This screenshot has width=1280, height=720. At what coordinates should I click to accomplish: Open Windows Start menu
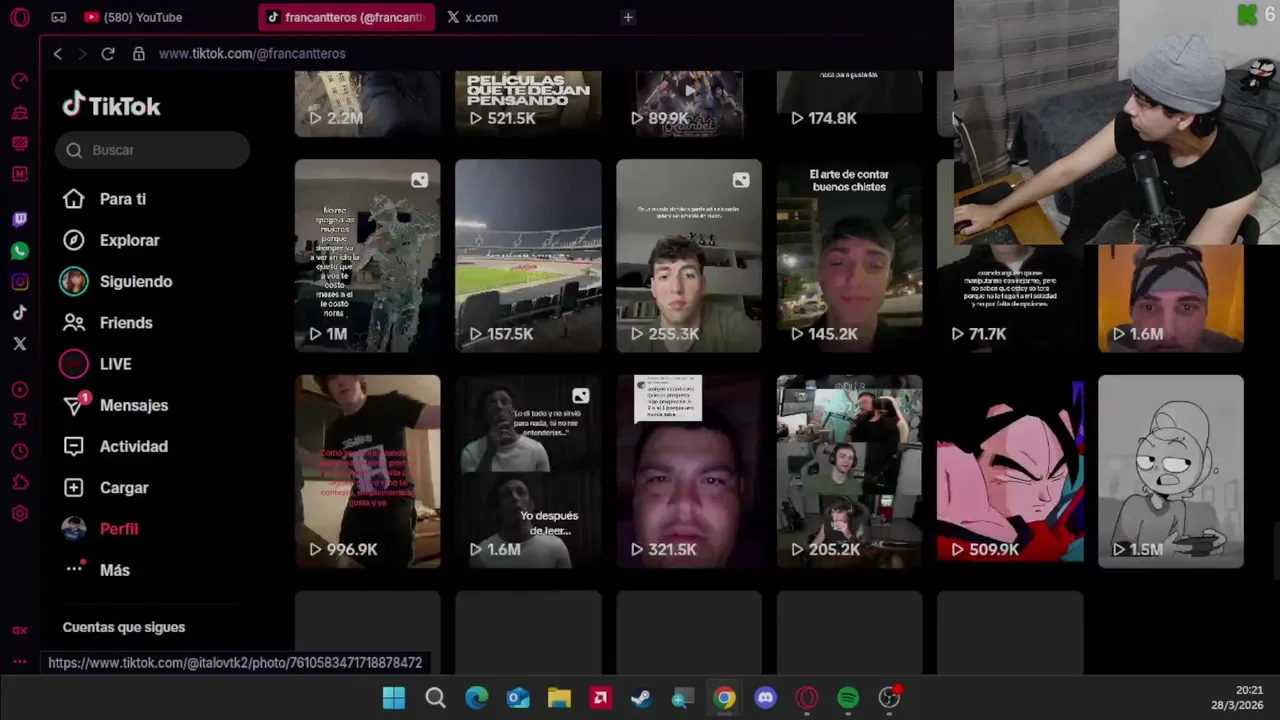pos(394,698)
